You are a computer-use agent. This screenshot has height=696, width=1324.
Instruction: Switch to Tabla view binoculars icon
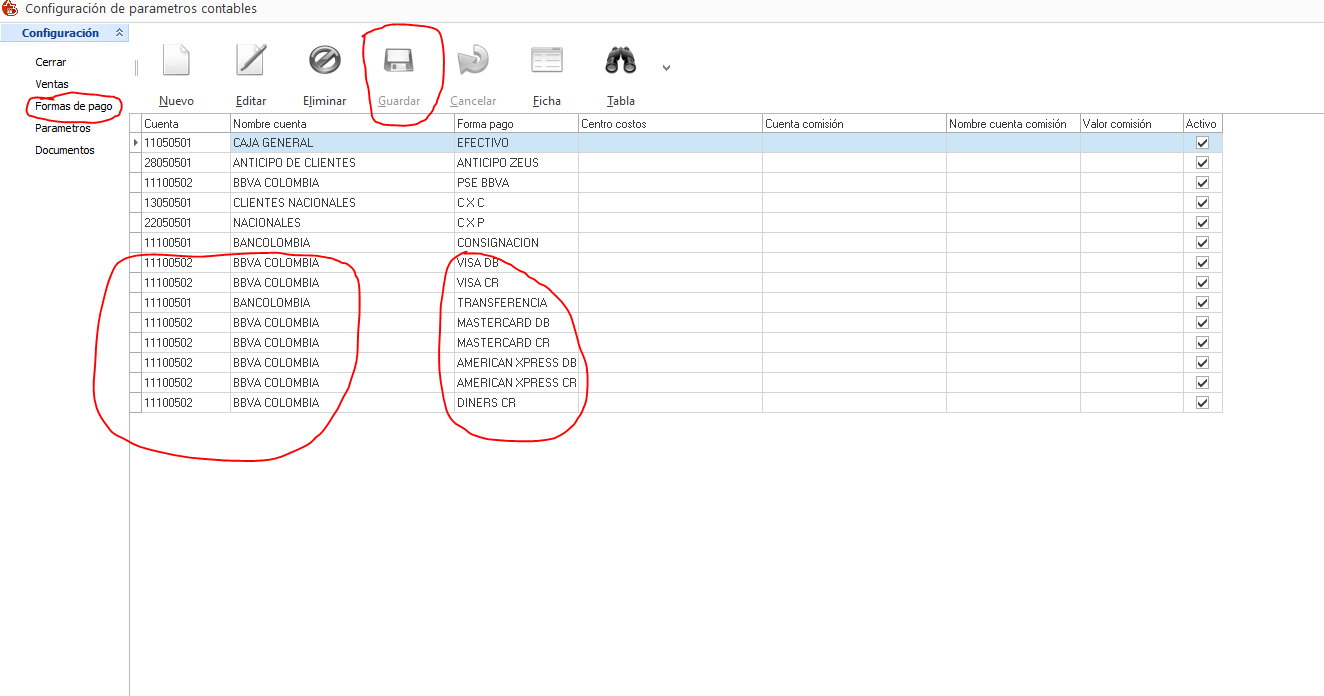[x=620, y=61]
